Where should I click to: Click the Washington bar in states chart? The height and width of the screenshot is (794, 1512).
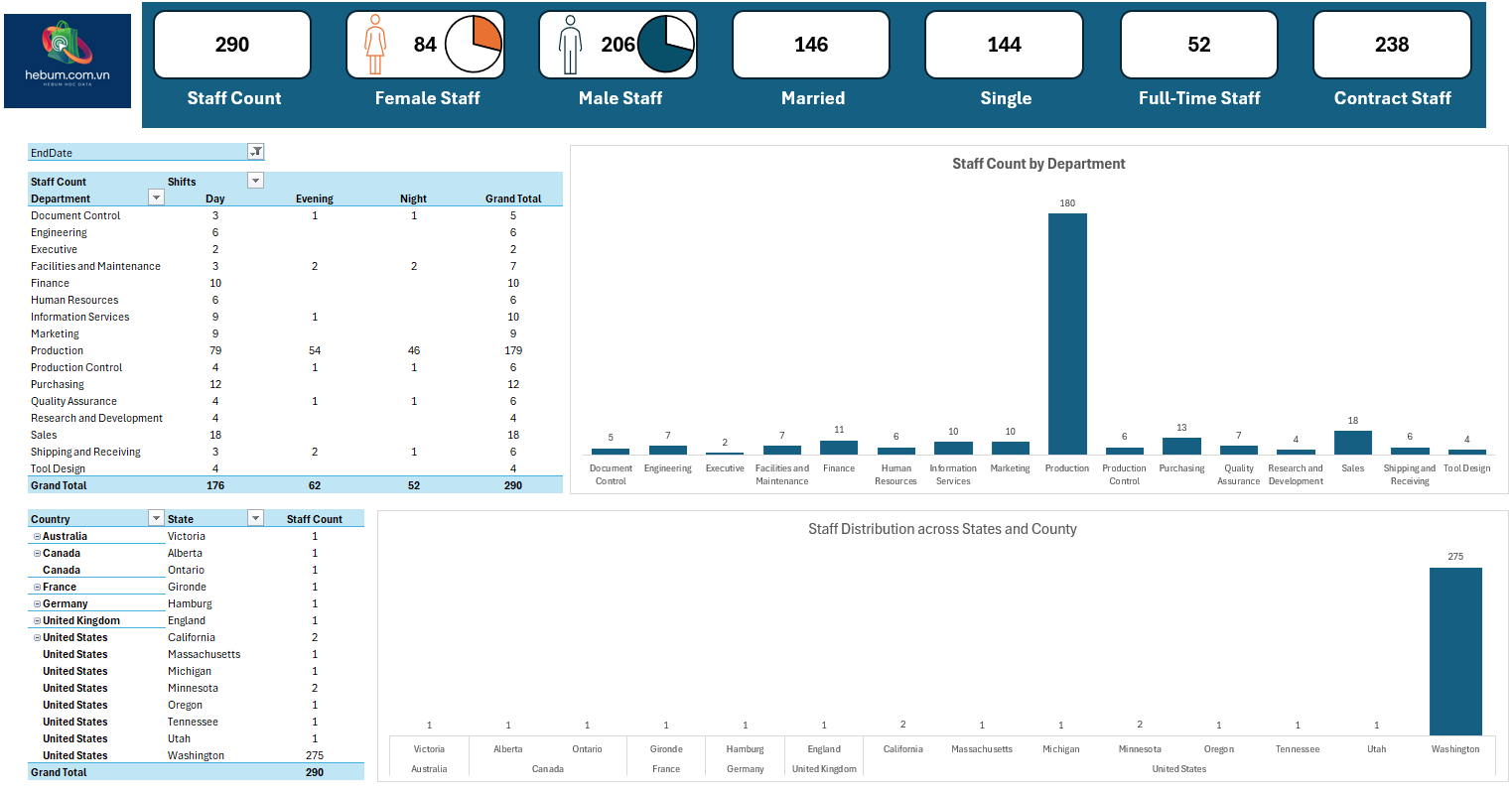(x=1455, y=651)
